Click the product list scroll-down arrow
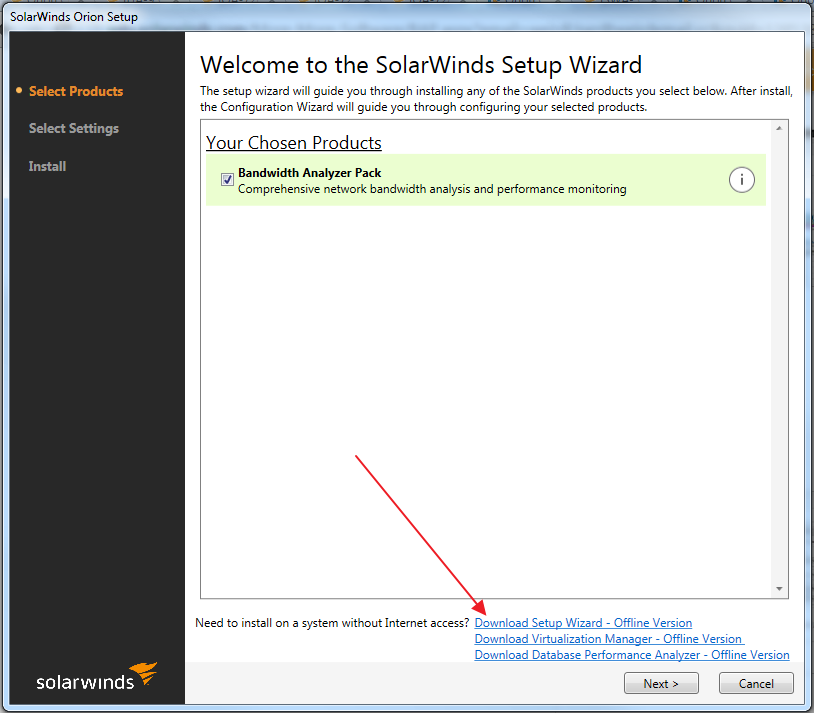 [x=779, y=588]
